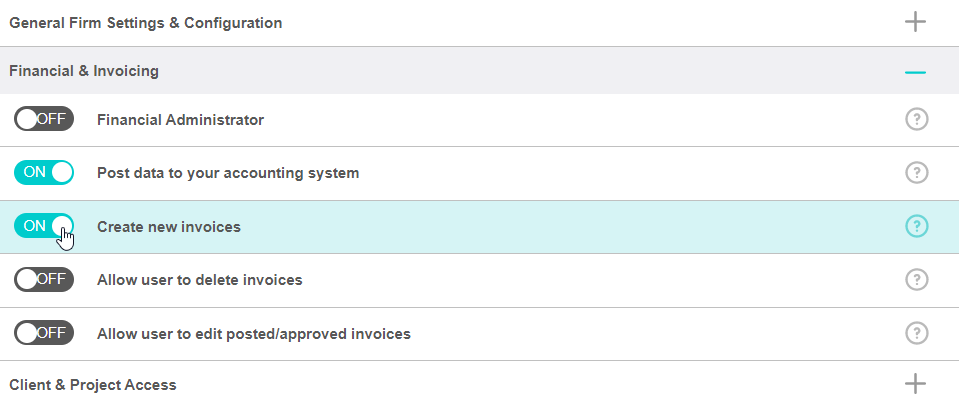The width and height of the screenshot is (959, 402).
Task: Turn off Create new invoices switch
Action: 44,227
